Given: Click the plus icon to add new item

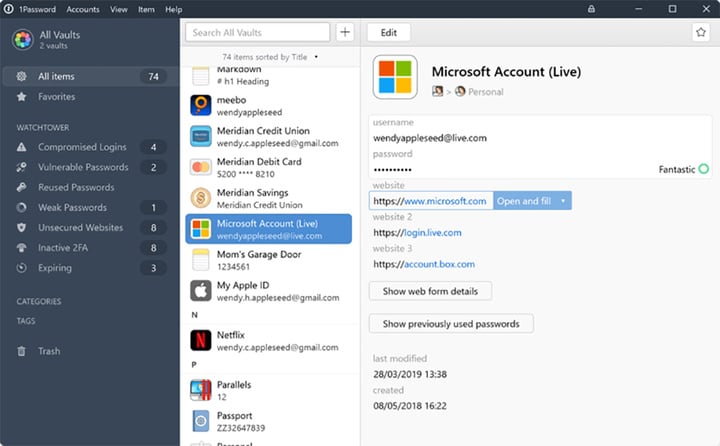Looking at the screenshot, I should 345,32.
